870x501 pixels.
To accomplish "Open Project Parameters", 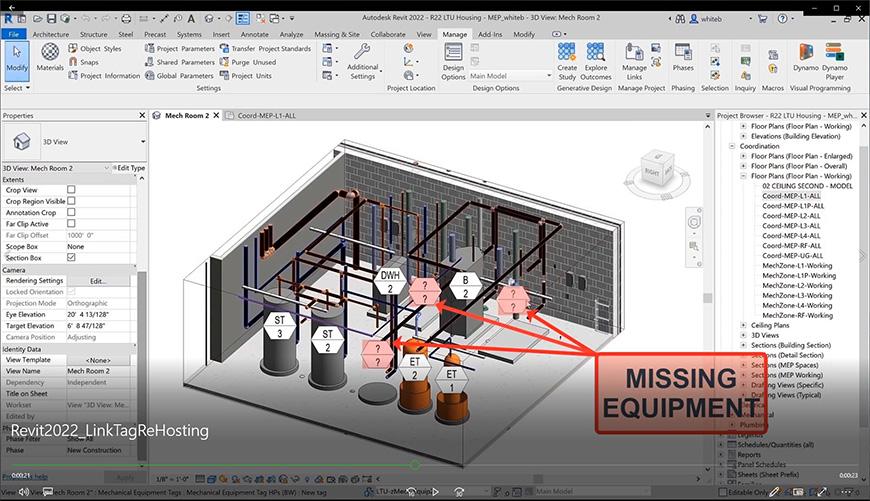I will pos(179,49).
